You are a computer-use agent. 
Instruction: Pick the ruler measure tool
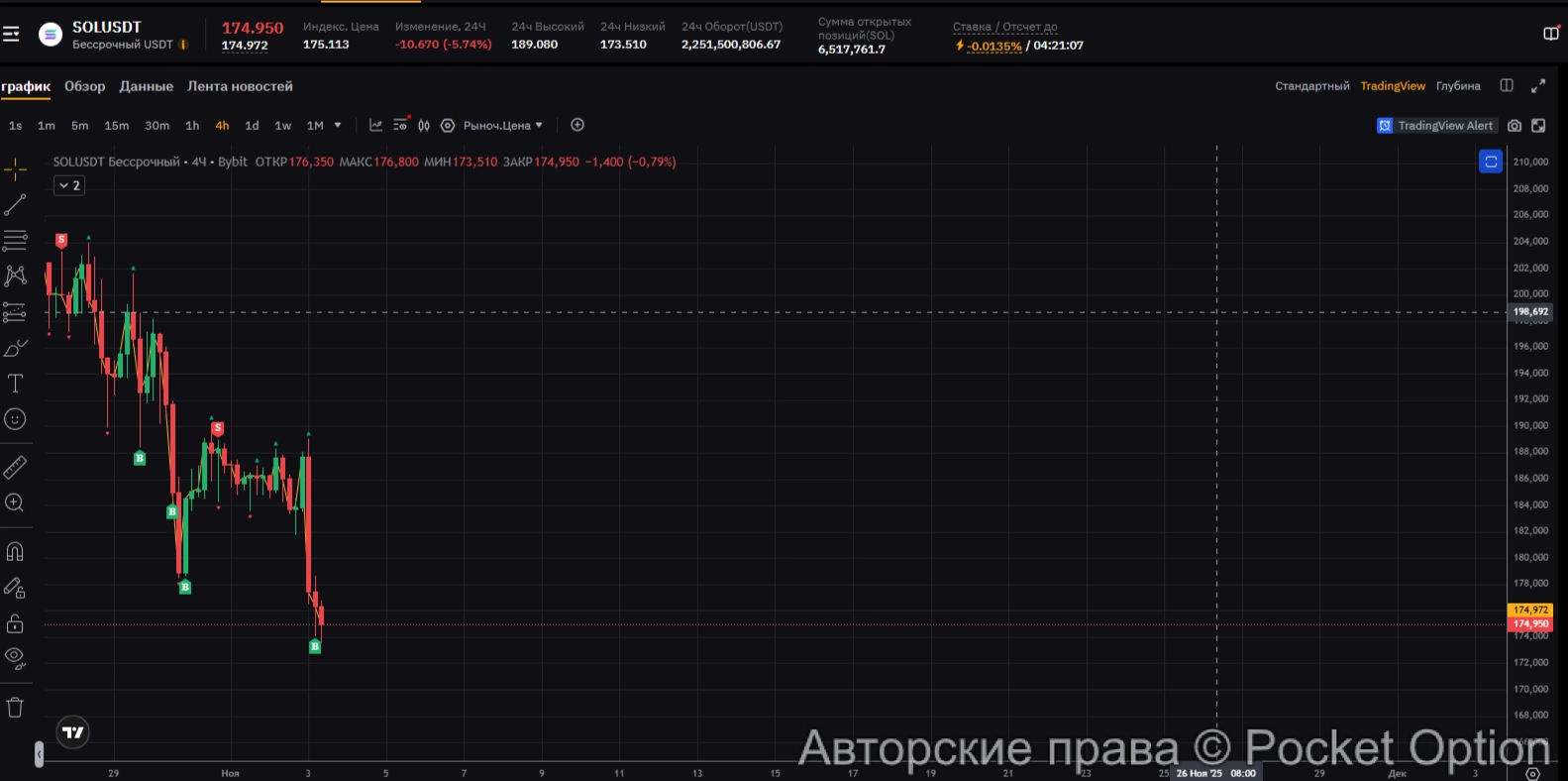(15, 467)
